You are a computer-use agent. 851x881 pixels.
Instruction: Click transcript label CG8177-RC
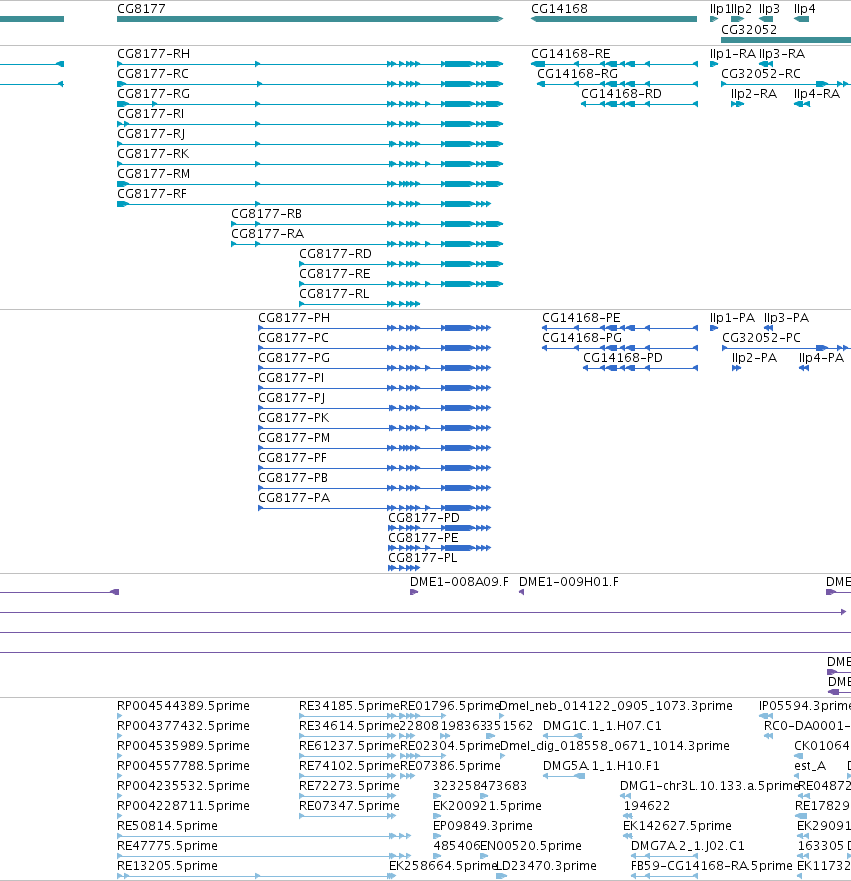coord(153,74)
